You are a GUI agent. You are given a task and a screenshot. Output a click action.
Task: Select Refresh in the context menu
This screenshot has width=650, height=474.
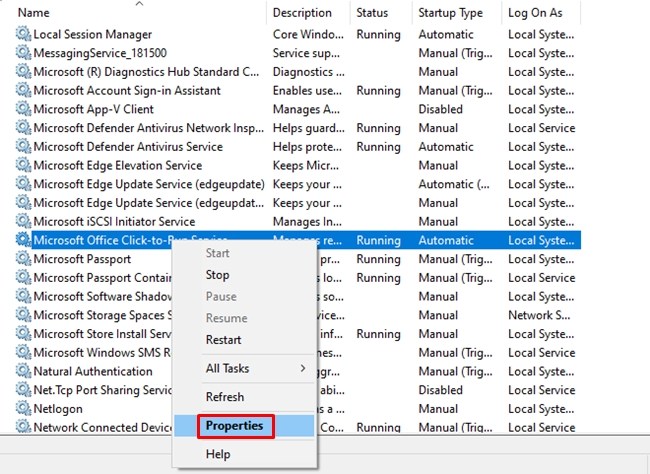[x=244, y=397]
